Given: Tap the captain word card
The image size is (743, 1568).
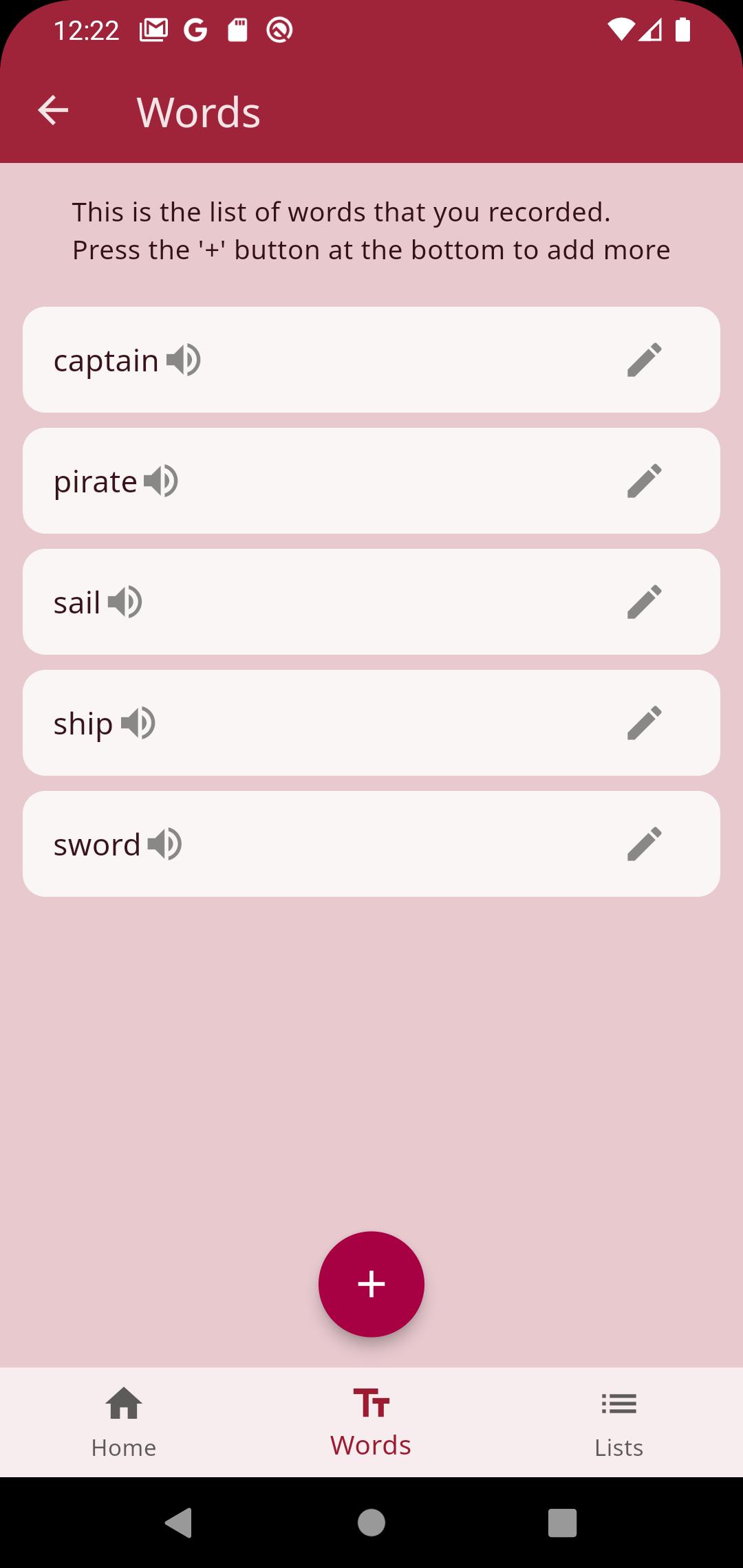Looking at the screenshot, I should coord(371,360).
